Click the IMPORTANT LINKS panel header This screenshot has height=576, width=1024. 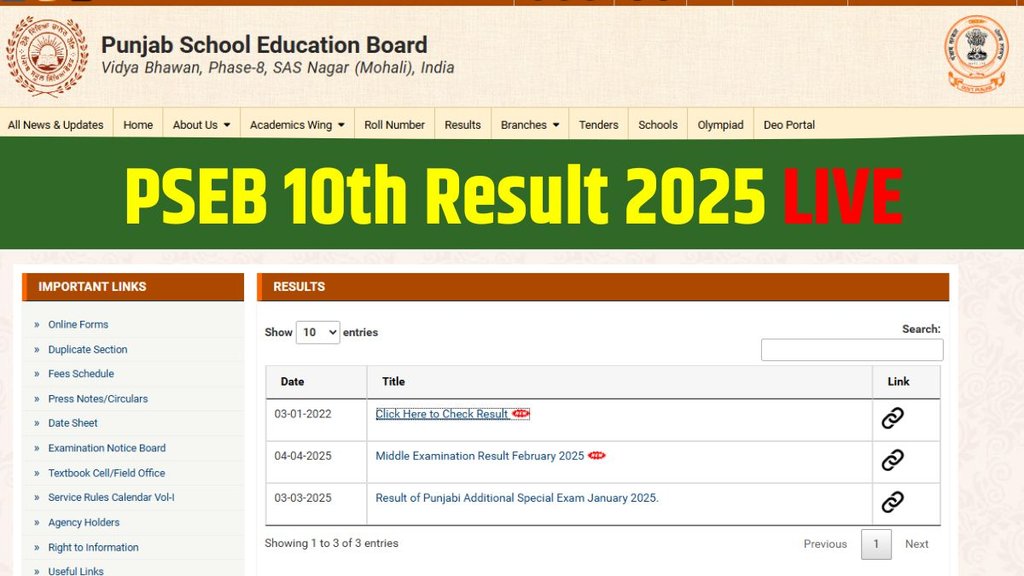[133, 287]
